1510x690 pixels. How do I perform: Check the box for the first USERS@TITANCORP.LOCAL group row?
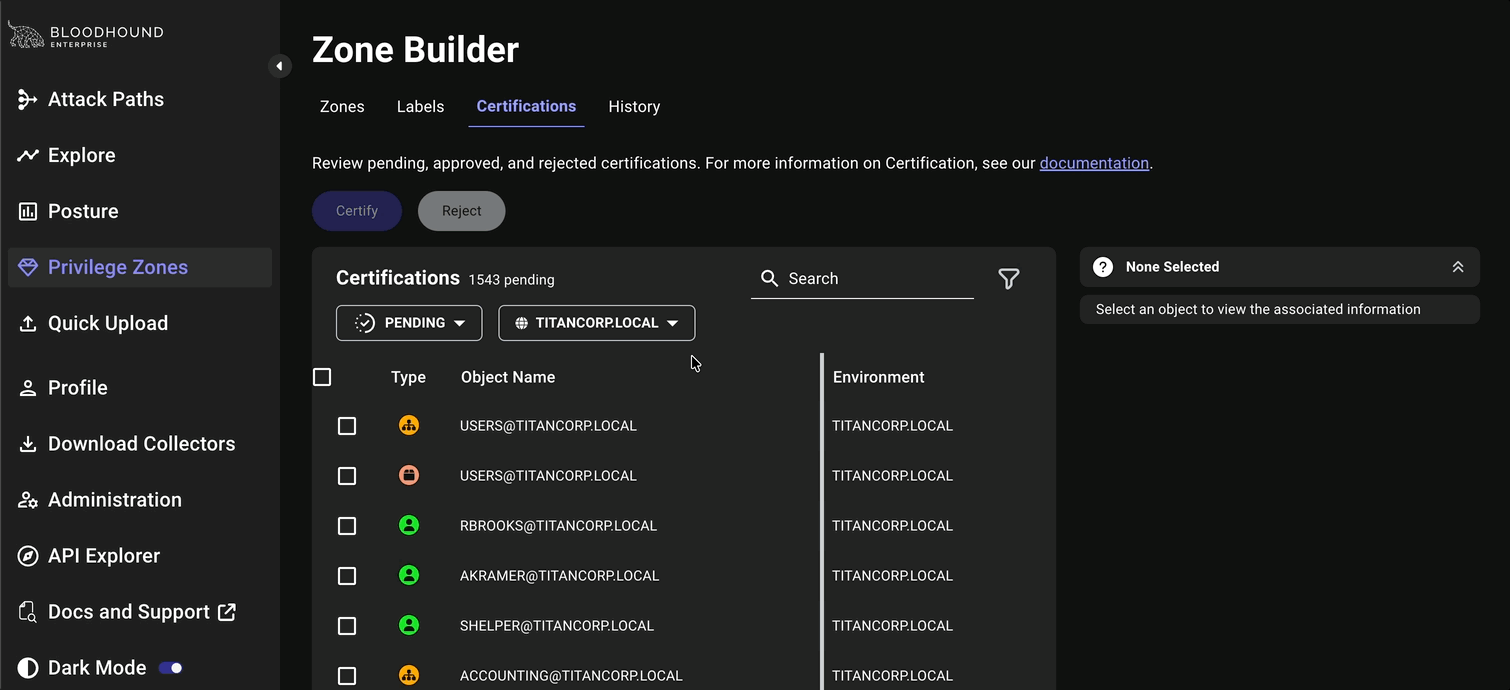[347, 426]
